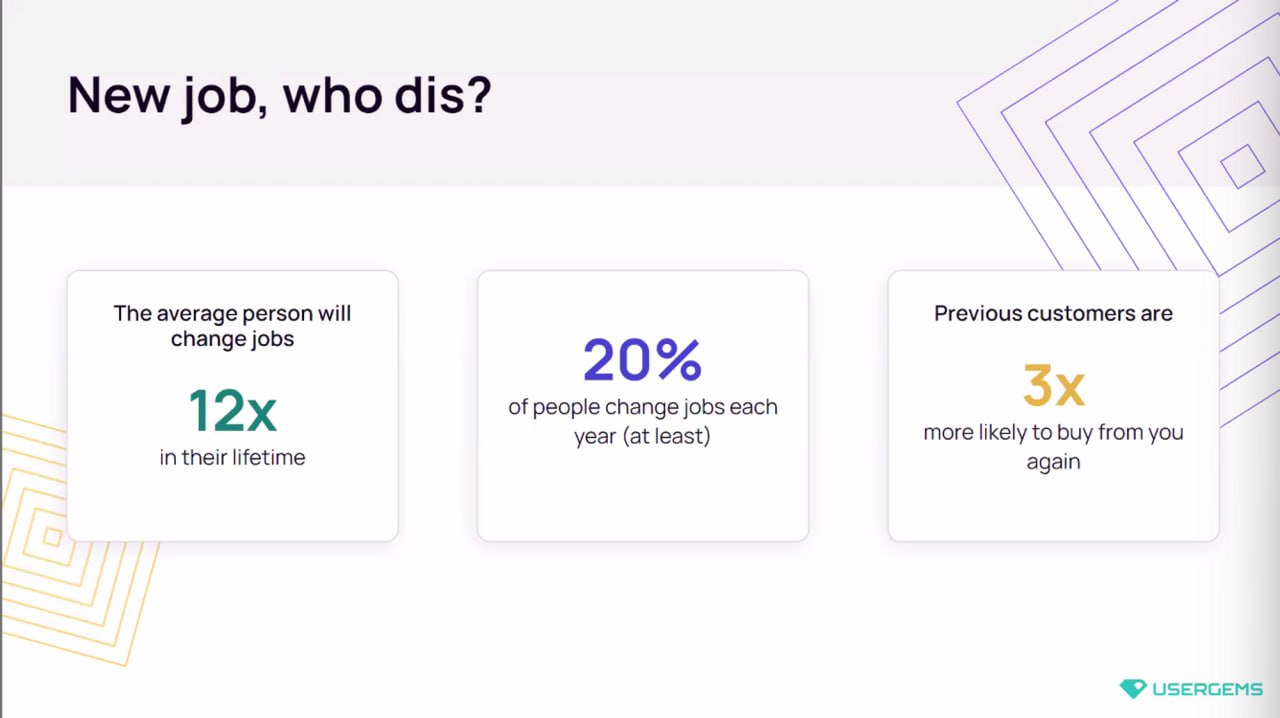Click the 'in their lifetime' caption

coord(232,458)
